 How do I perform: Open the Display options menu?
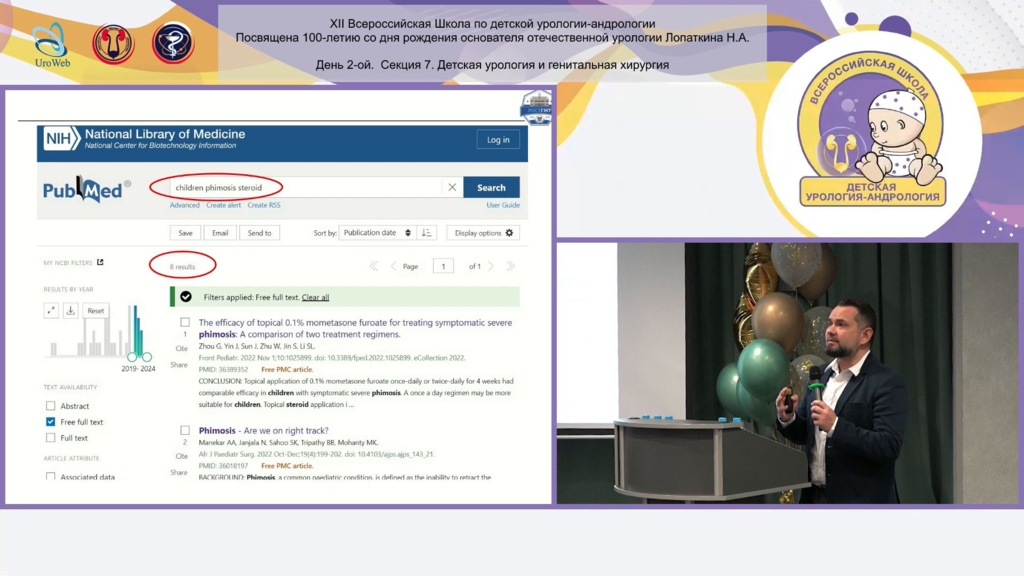[x=483, y=233]
